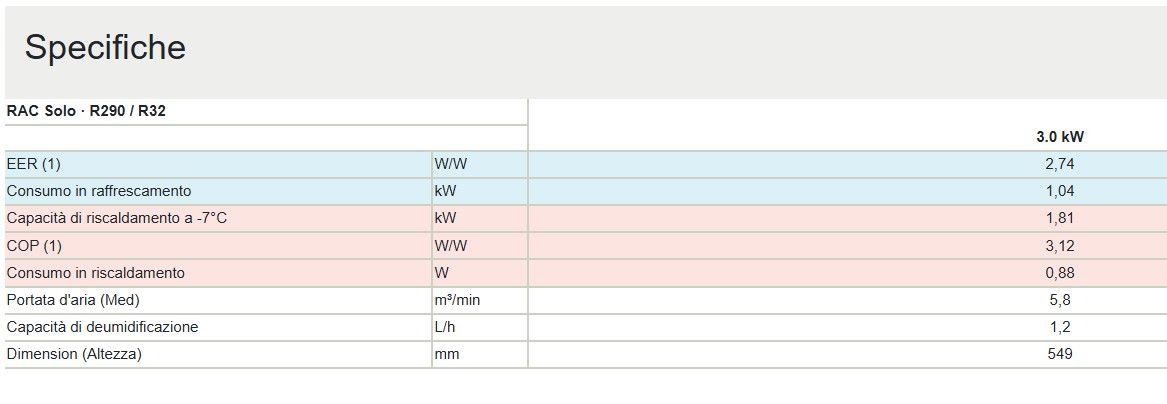Click the Specifiche section heading

(x=105, y=48)
